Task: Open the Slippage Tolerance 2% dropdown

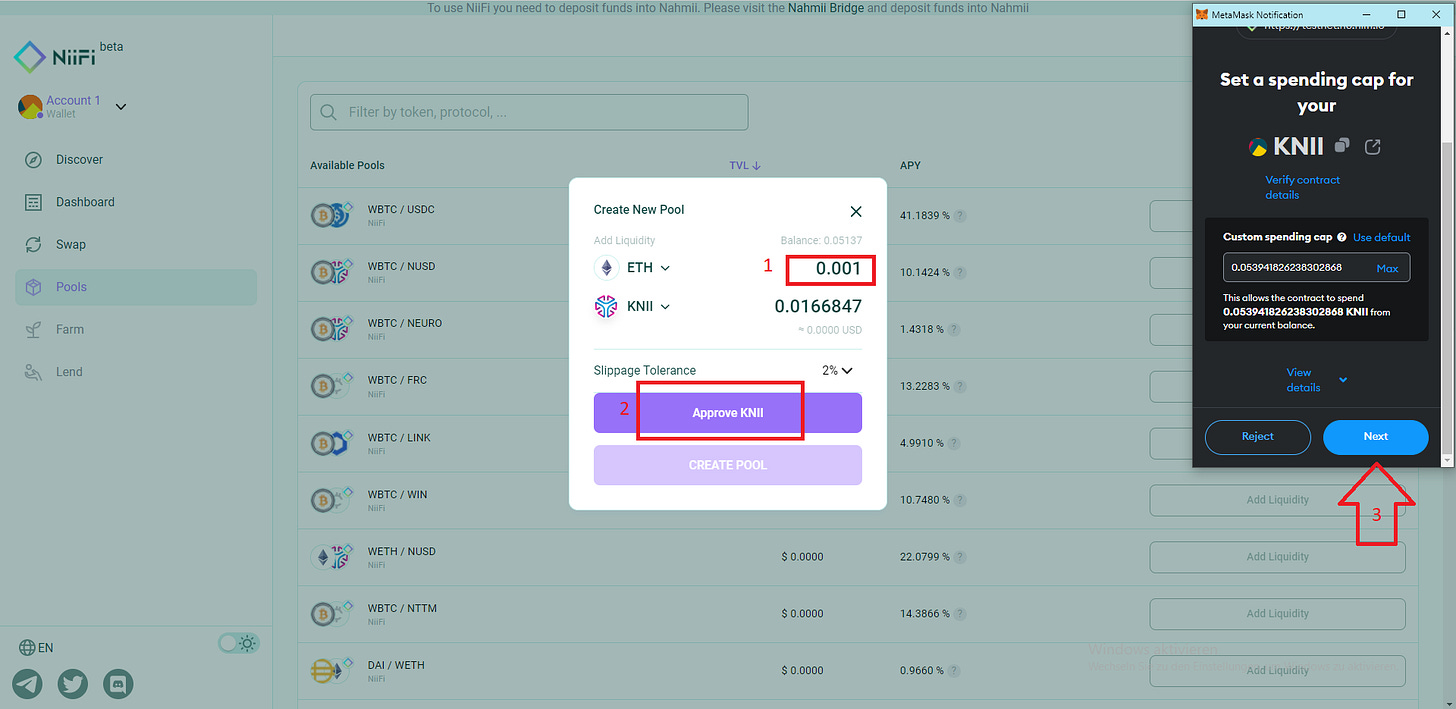Action: pyautogui.click(x=837, y=370)
